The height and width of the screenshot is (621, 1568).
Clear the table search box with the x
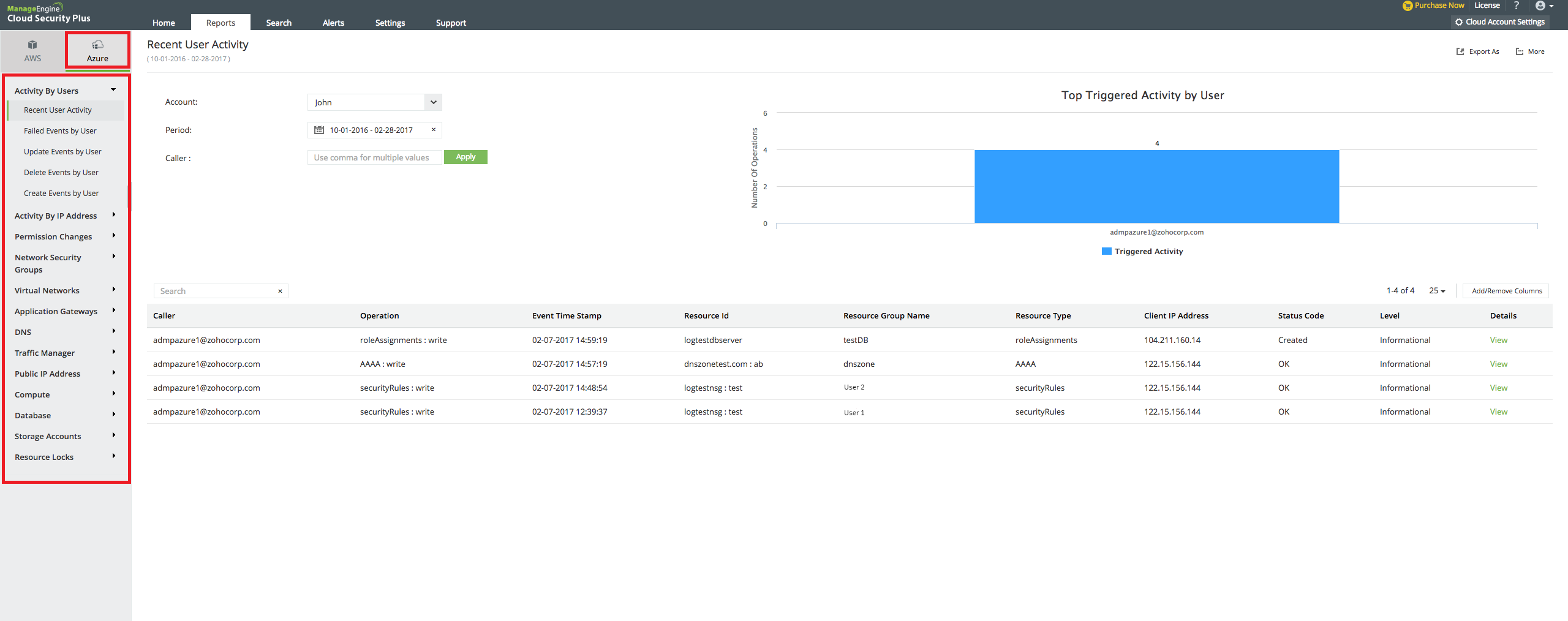pos(280,291)
